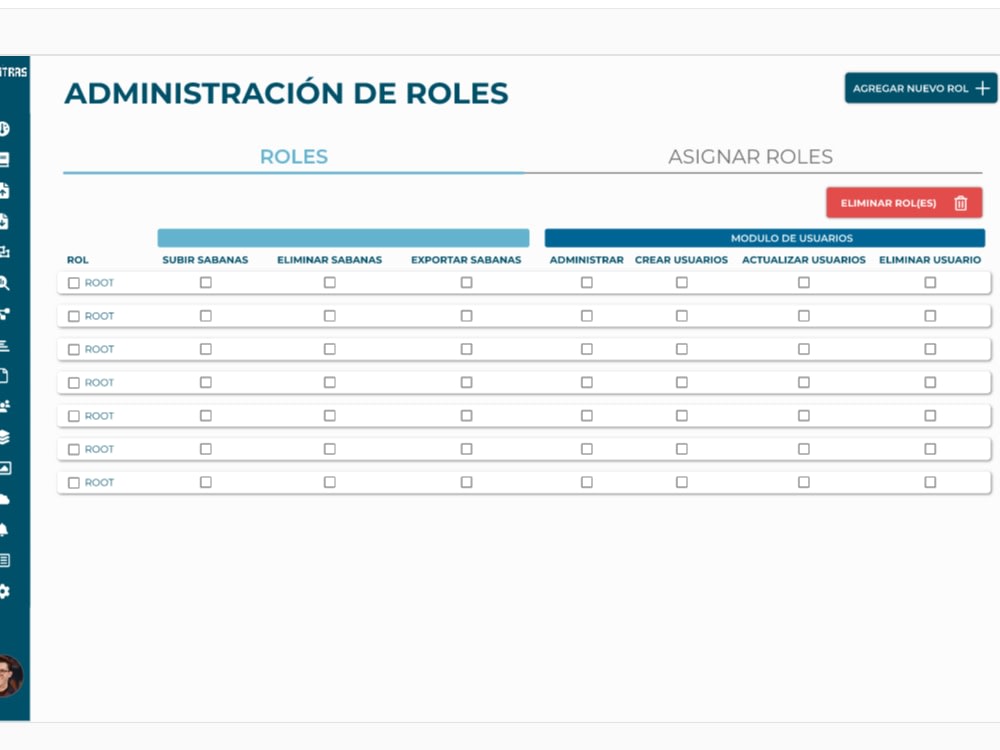The width and height of the screenshot is (1000, 750).
Task: Click the CREAR USUARIOS column header
Action: [681, 260]
